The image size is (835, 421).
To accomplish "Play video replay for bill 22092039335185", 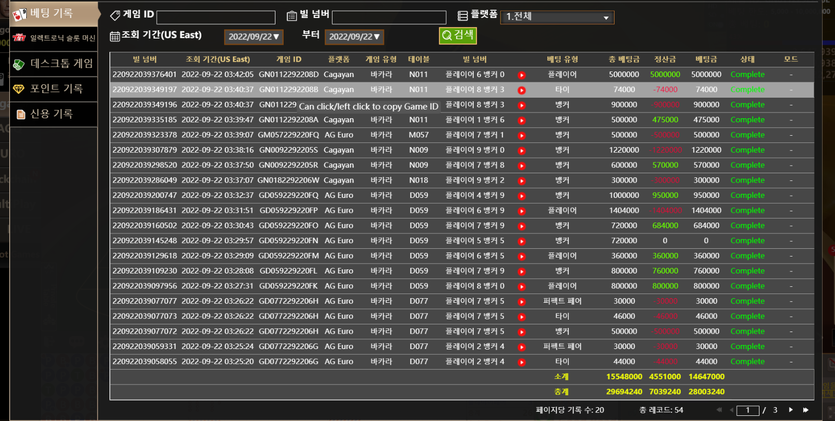I will click(x=521, y=121).
